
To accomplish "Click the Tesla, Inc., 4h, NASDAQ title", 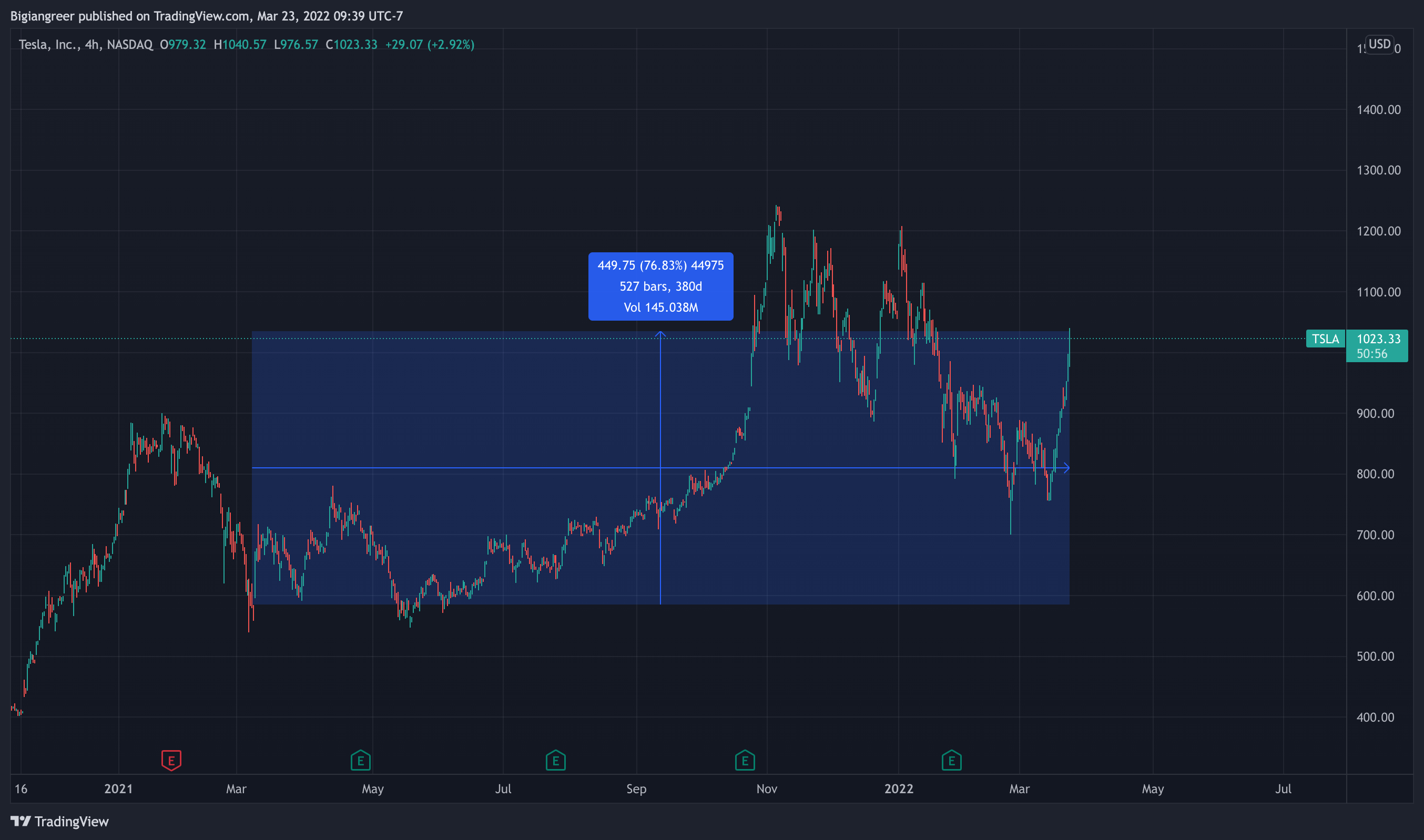I will point(86,45).
